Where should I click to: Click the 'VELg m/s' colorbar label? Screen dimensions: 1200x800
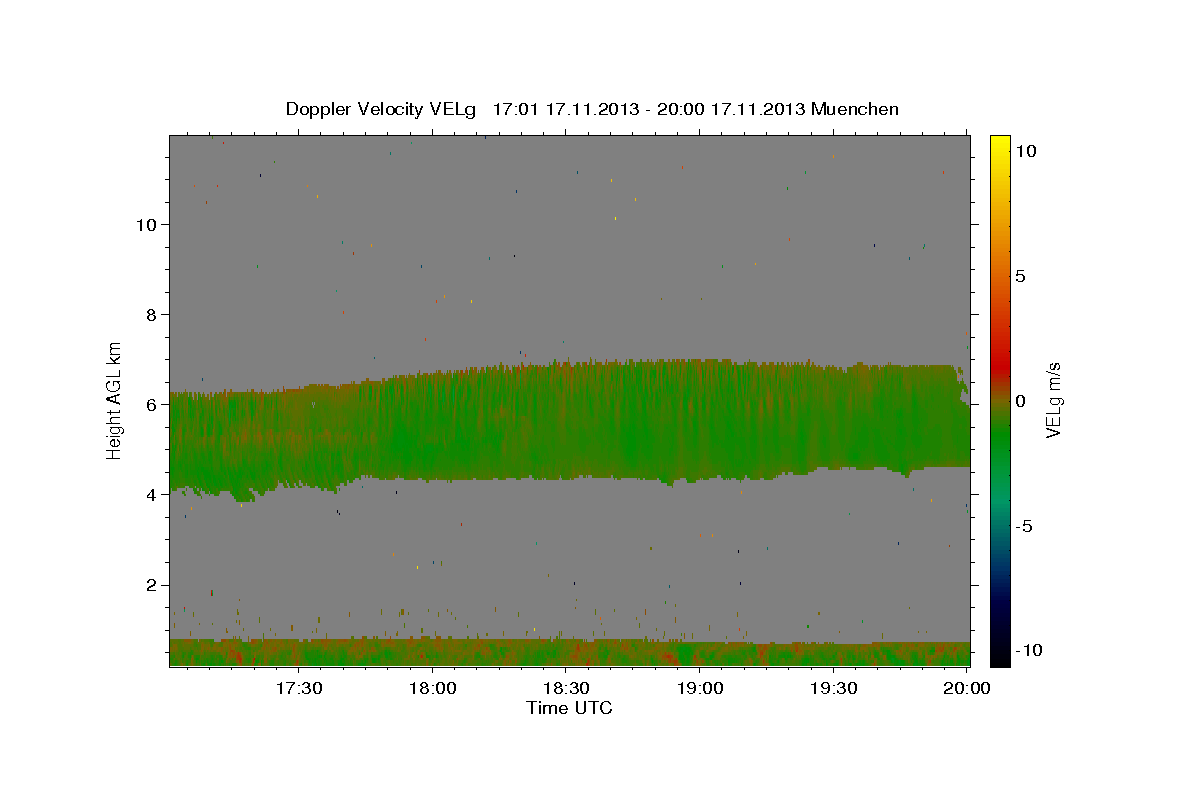coord(1054,400)
